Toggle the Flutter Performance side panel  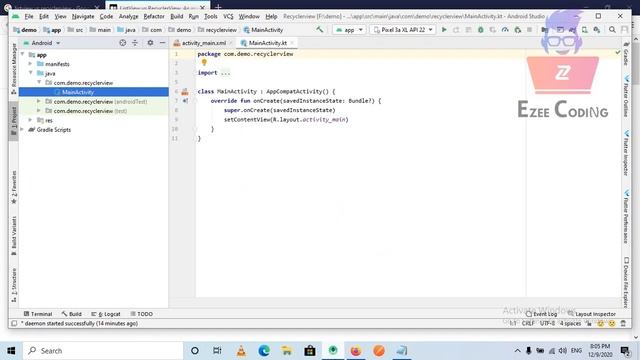pyautogui.click(x=626, y=216)
